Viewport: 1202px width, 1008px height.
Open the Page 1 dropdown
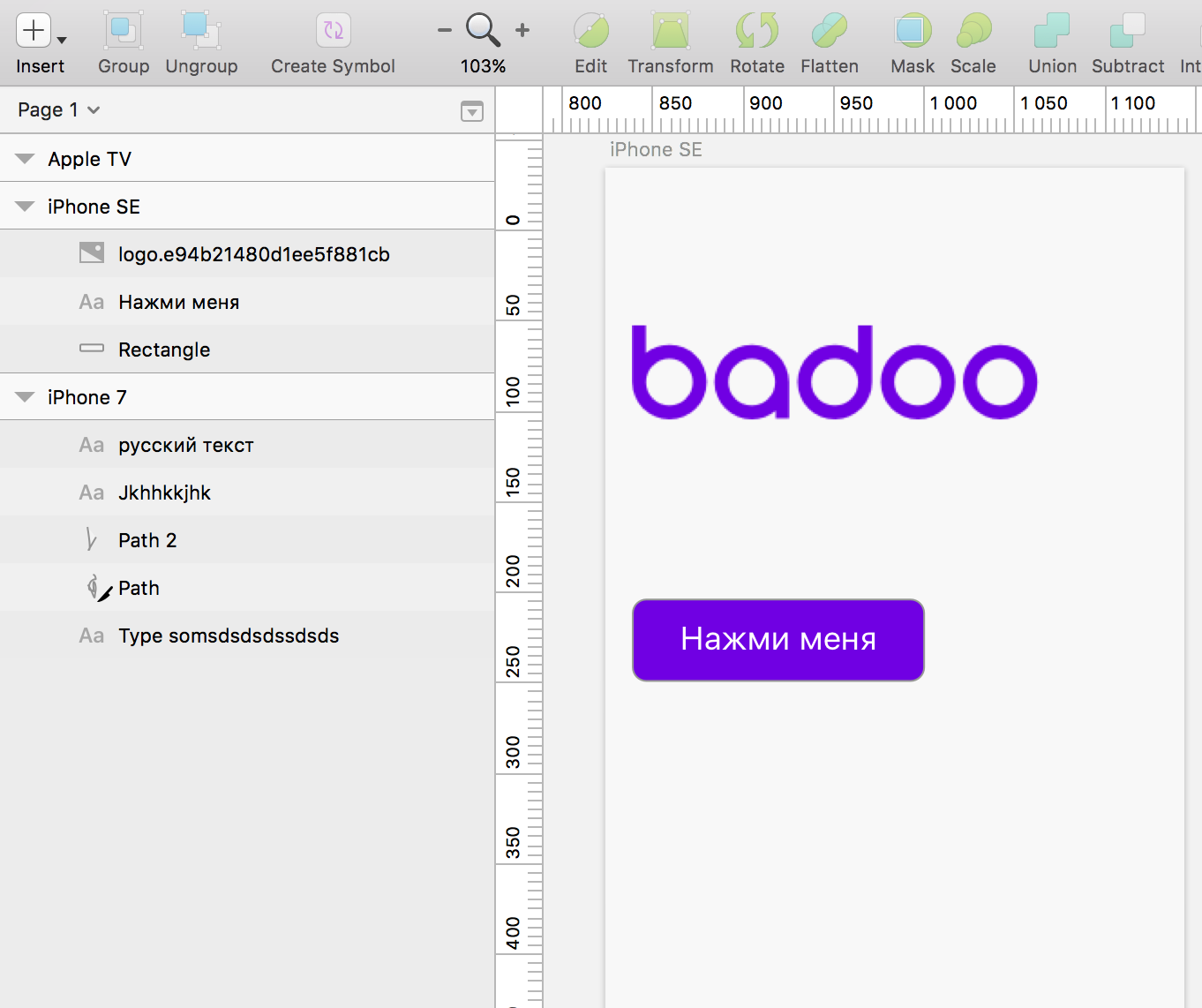tap(59, 109)
